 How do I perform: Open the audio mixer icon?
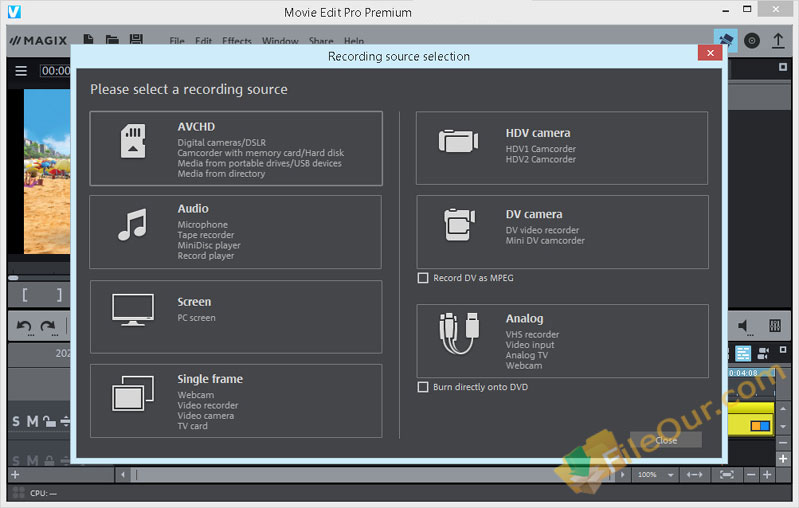(775, 326)
